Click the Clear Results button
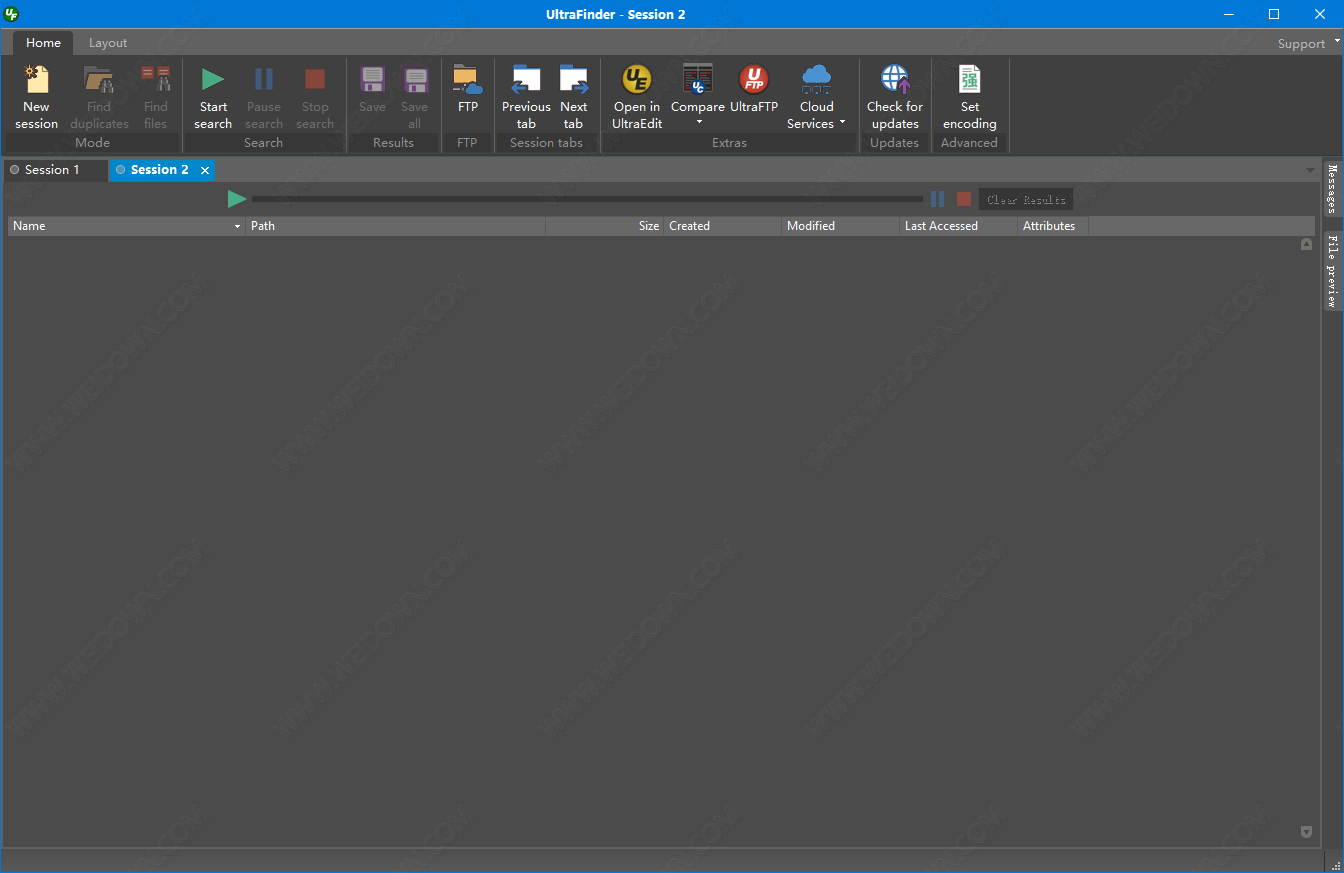 pyautogui.click(x=1026, y=199)
